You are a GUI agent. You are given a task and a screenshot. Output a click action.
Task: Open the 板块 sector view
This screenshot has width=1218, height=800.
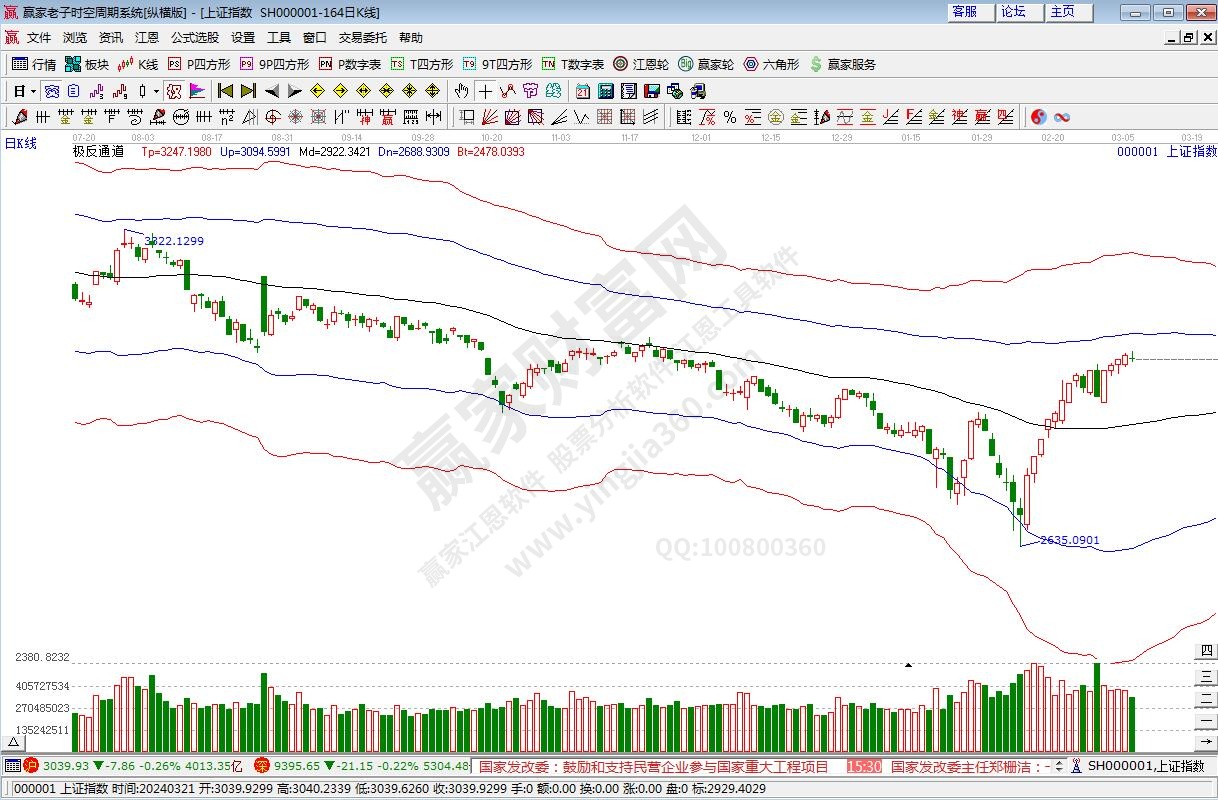(x=86, y=64)
